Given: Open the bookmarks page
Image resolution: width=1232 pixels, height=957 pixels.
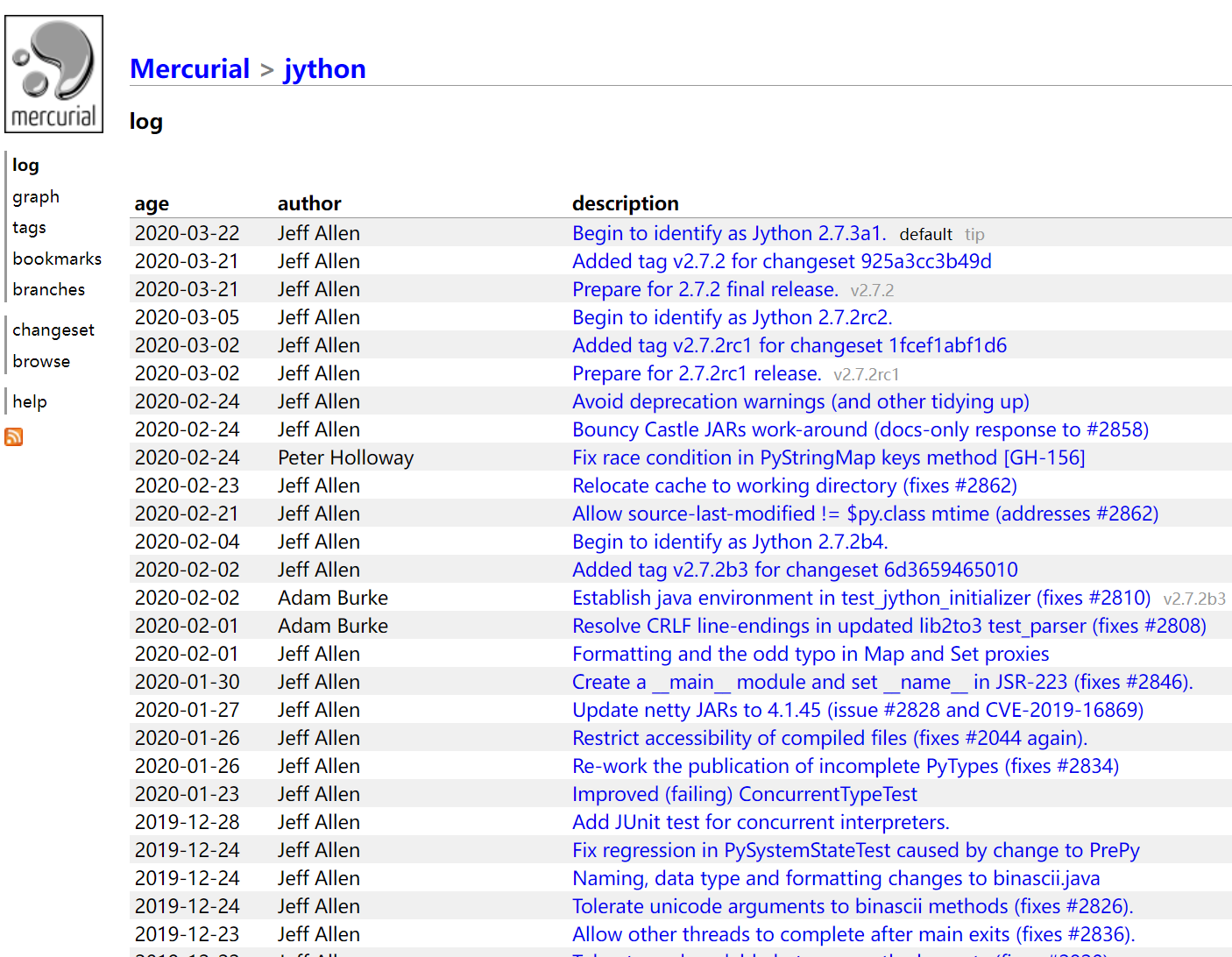Looking at the screenshot, I should [57, 258].
